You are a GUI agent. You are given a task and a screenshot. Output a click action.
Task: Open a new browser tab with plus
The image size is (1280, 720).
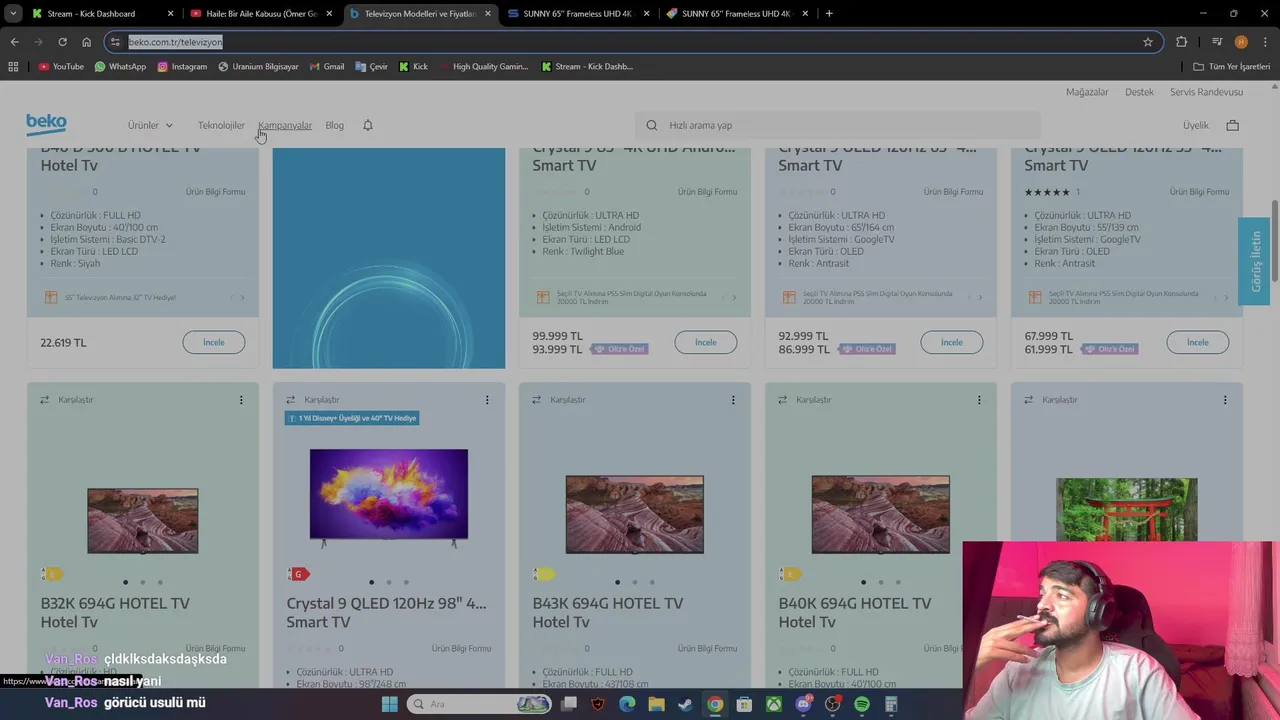(x=829, y=14)
